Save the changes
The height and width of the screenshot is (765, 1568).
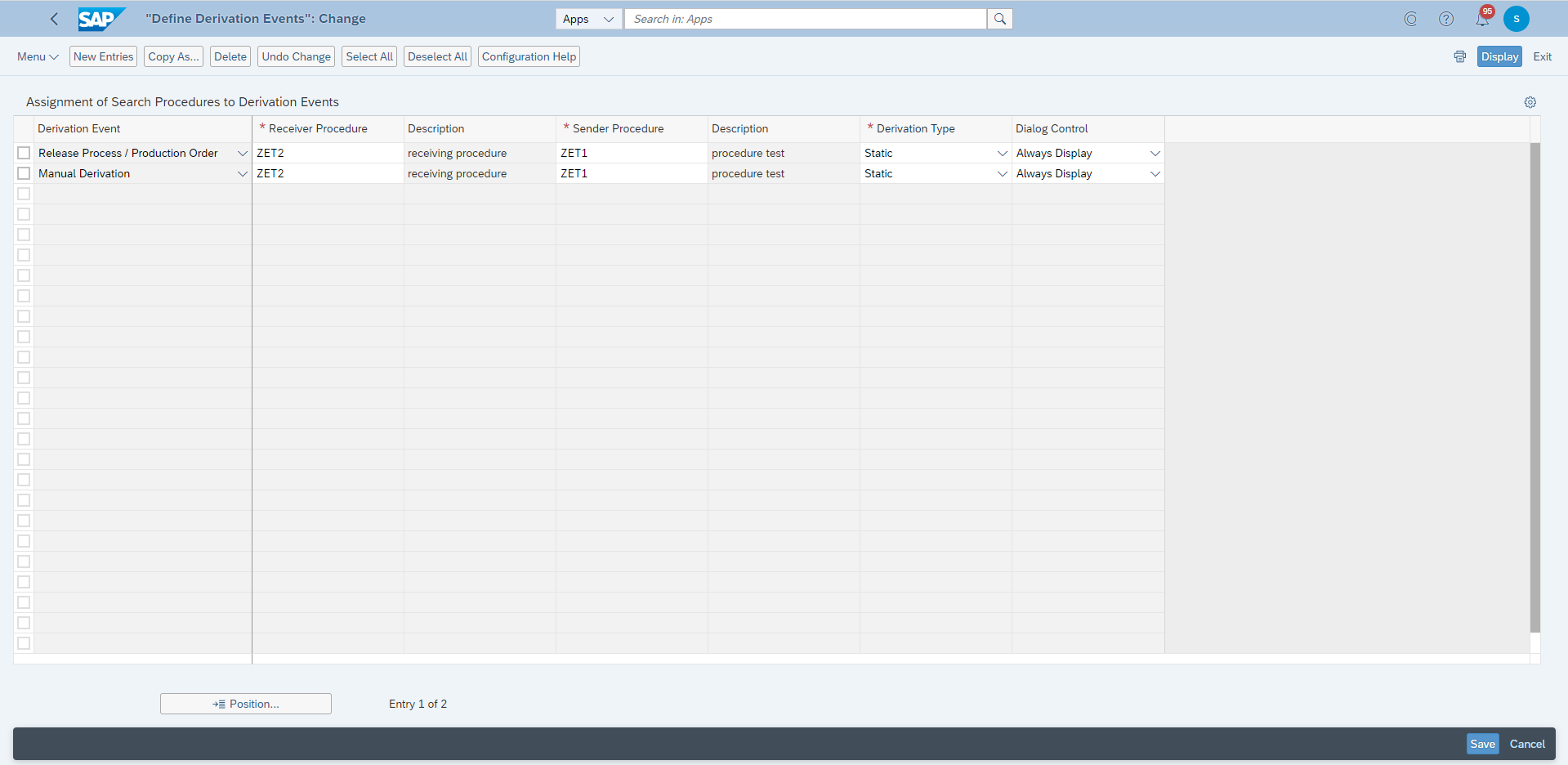(x=1482, y=744)
